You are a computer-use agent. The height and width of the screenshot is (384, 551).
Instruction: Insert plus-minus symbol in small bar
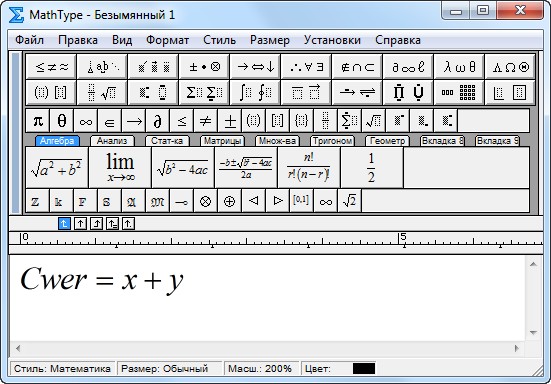click(229, 121)
